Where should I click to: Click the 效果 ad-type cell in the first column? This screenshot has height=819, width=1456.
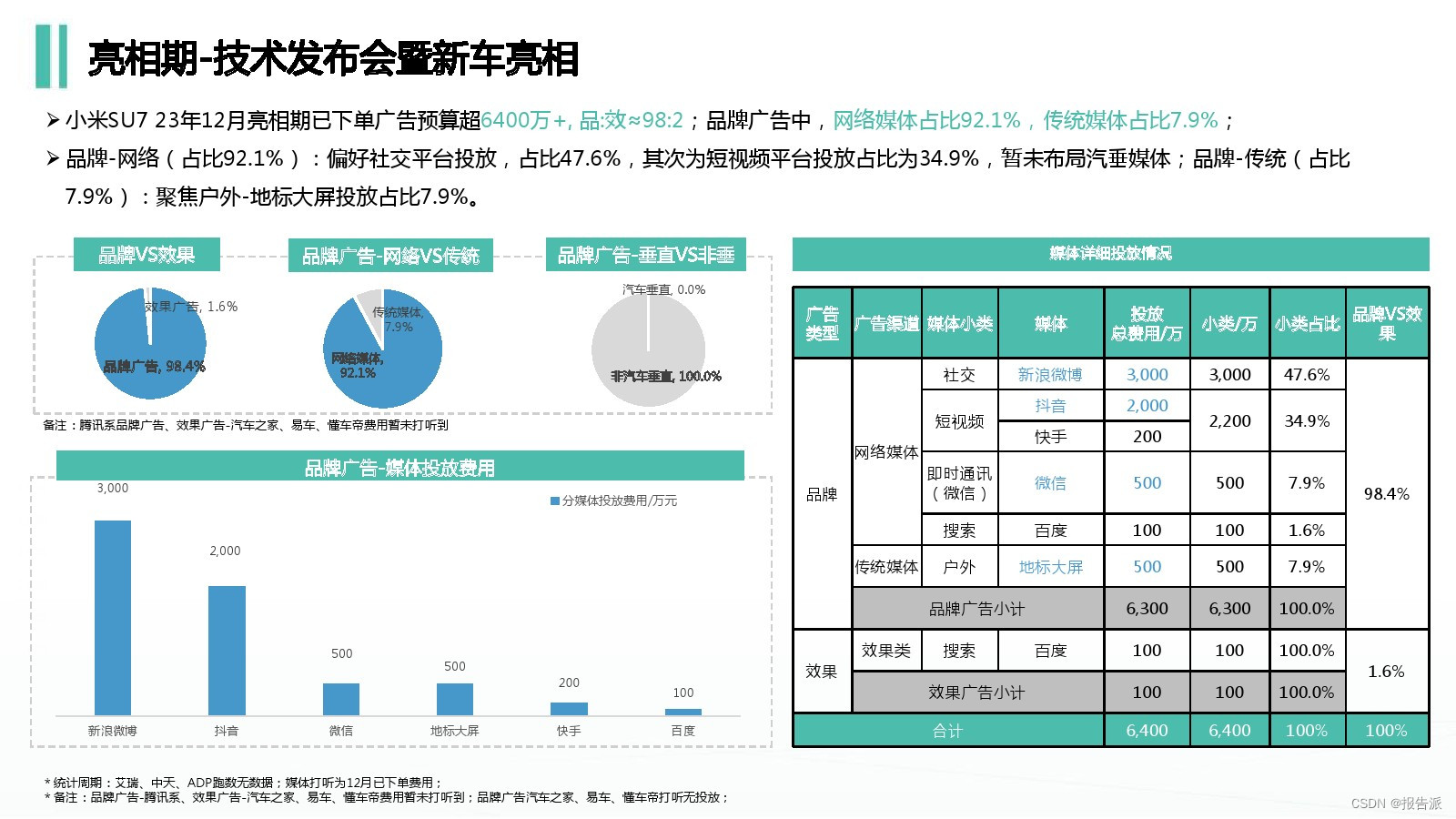(823, 672)
